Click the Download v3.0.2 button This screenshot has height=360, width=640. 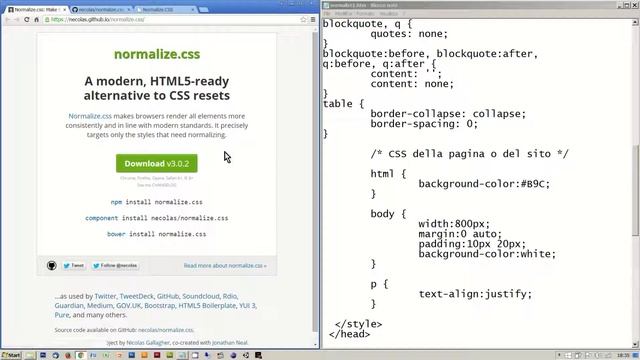tap(157, 163)
